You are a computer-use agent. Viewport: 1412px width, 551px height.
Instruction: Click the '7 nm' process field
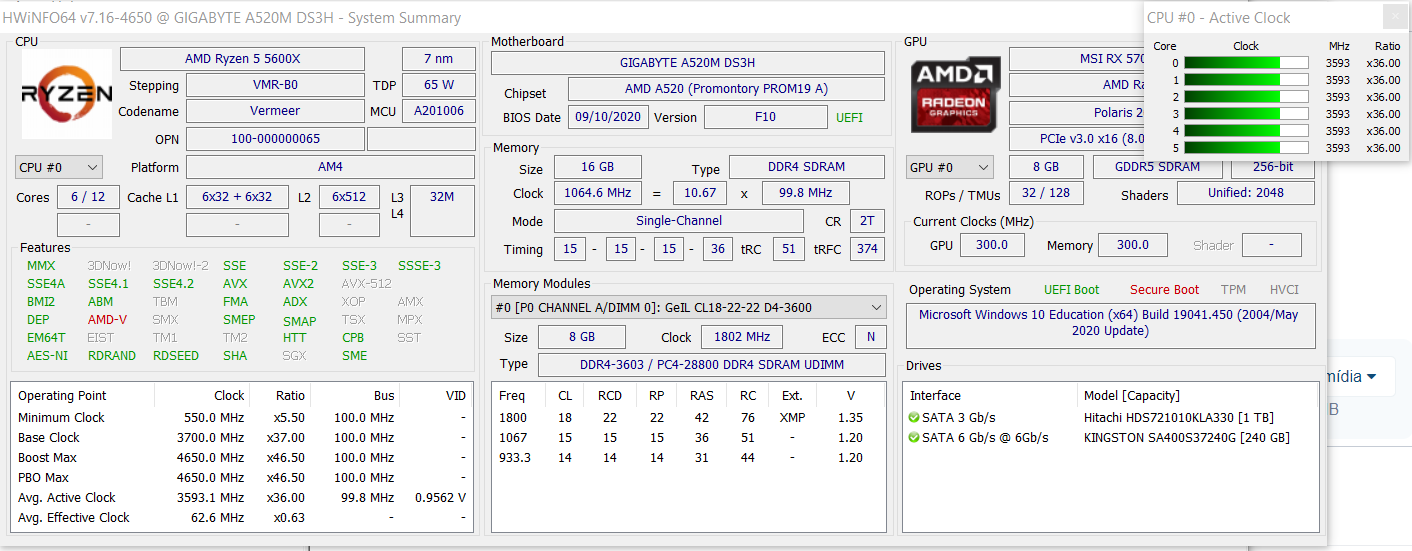438,59
